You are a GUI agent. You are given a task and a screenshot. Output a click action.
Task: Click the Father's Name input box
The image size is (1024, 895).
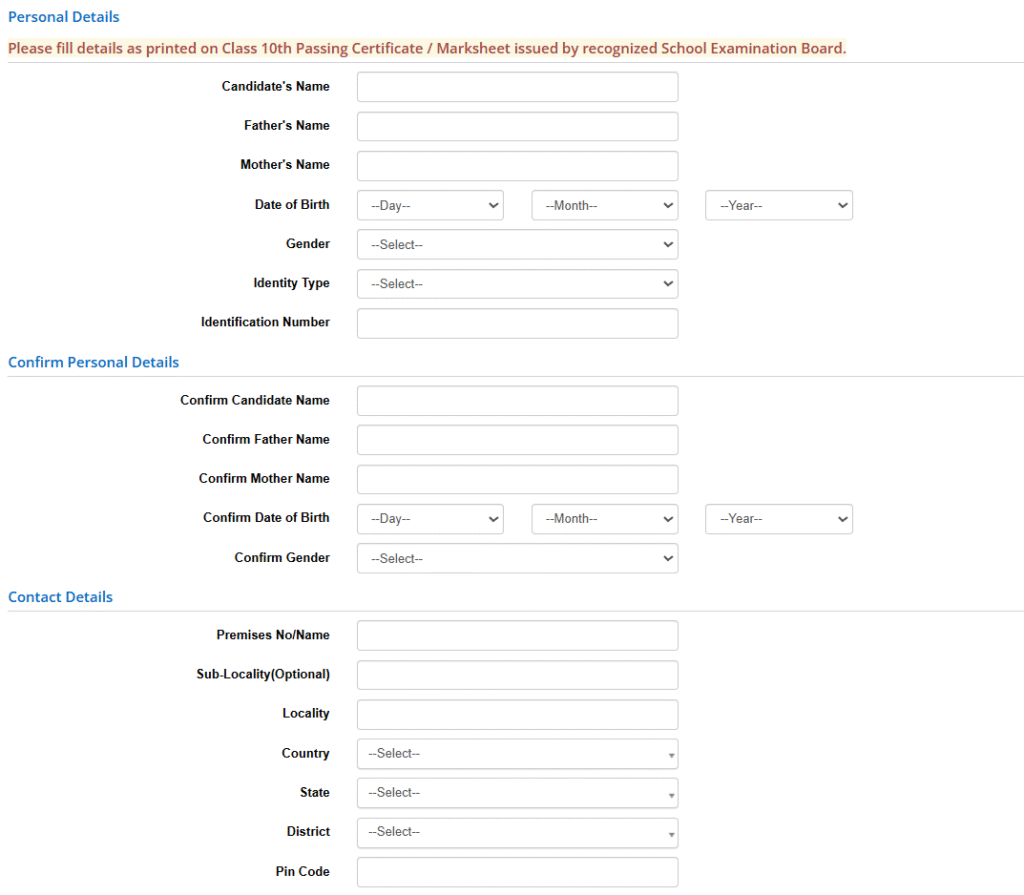517,126
